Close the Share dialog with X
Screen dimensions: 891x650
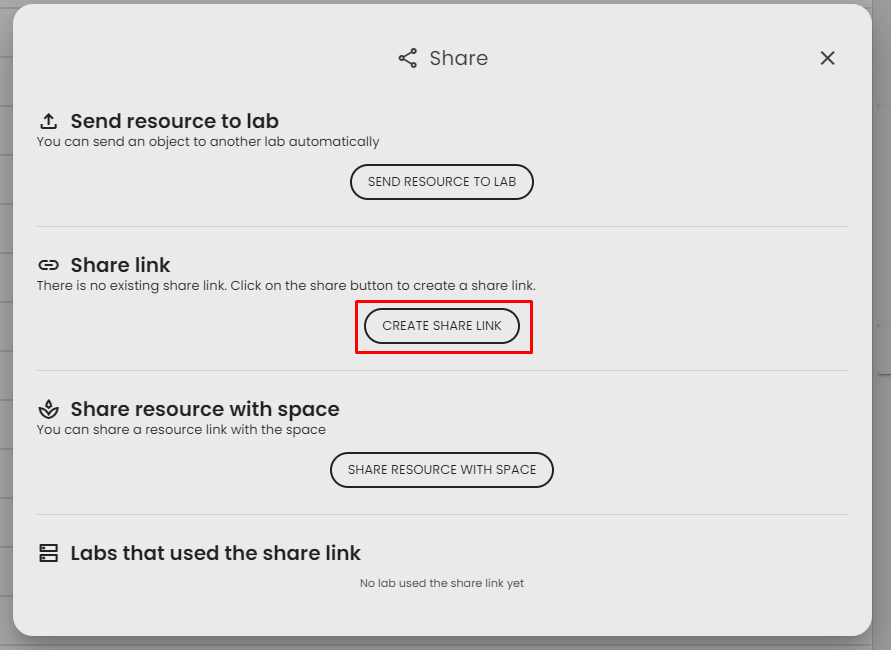pos(827,58)
